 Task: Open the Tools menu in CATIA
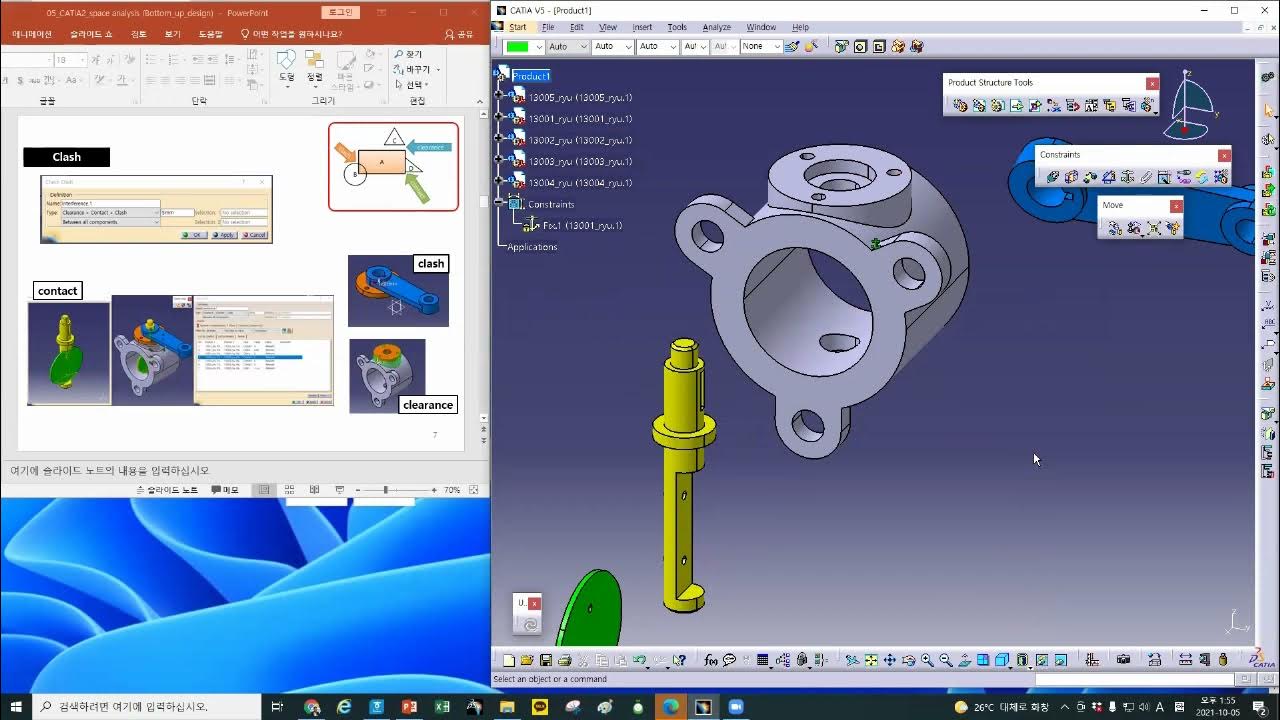coord(677,27)
